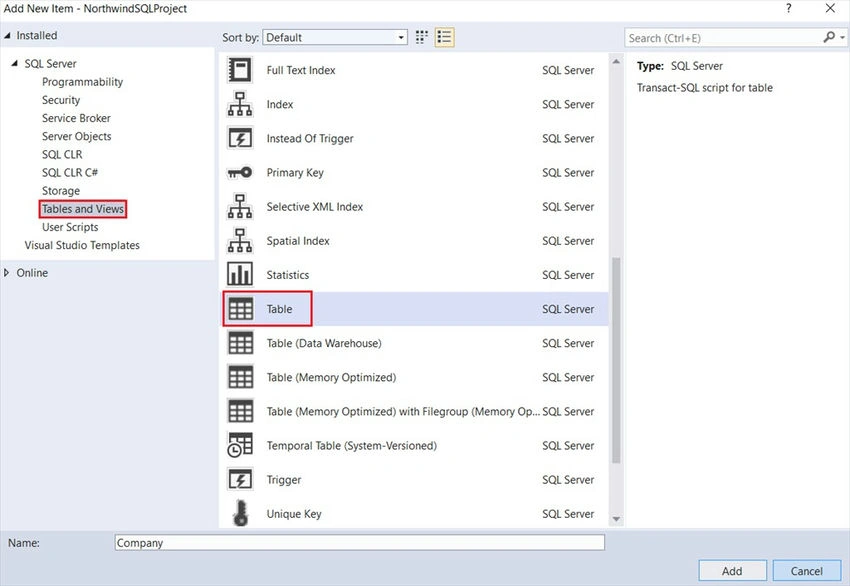Select Tables and Views category
The height and width of the screenshot is (586, 850).
83,209
